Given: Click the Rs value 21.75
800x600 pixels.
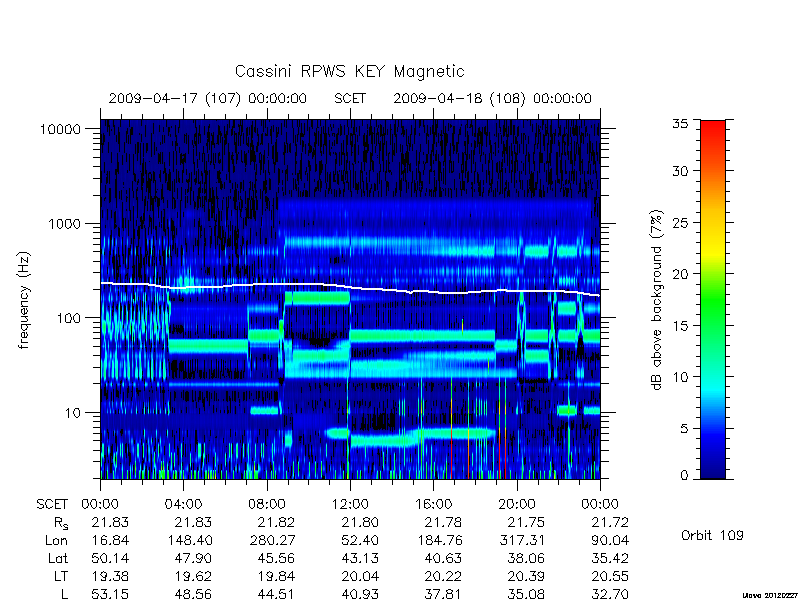Looking at the screenshot, I should (x=526, y=522).
